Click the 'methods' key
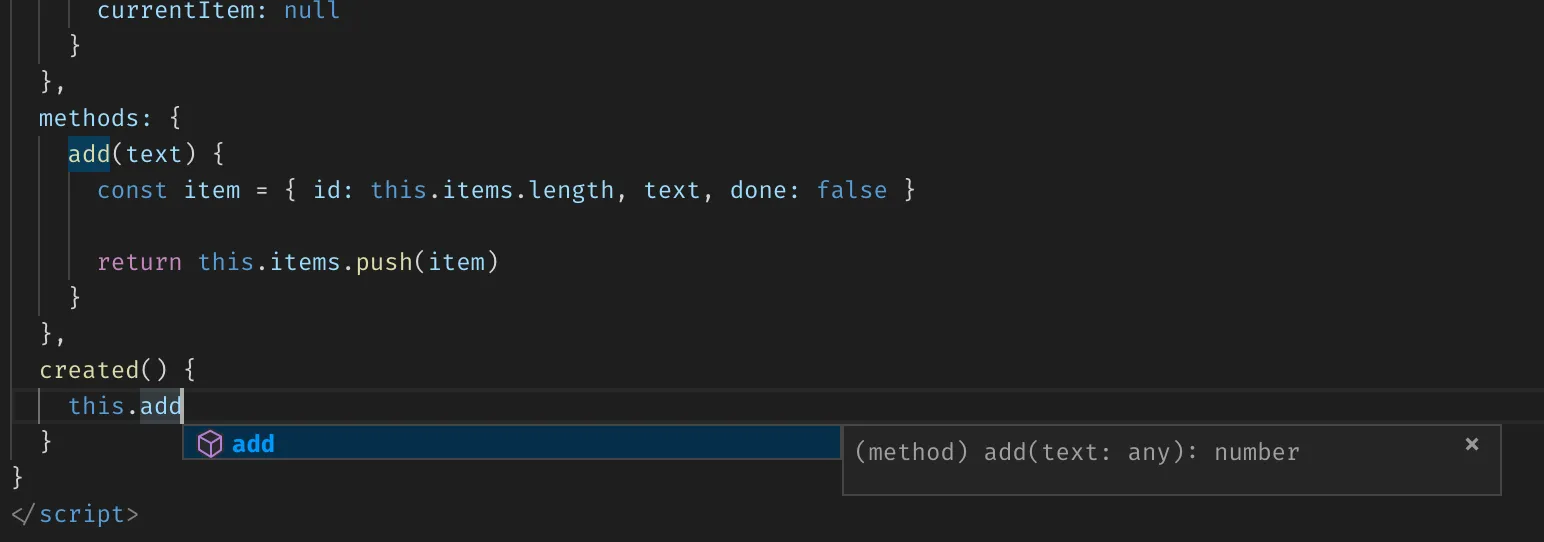The width and height of the screenshot is (1544, 542). (x=88, y=118)
